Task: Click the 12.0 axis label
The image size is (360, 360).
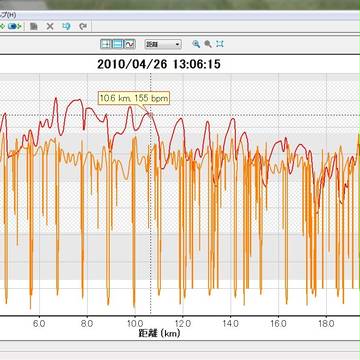Action: [183, 324]
